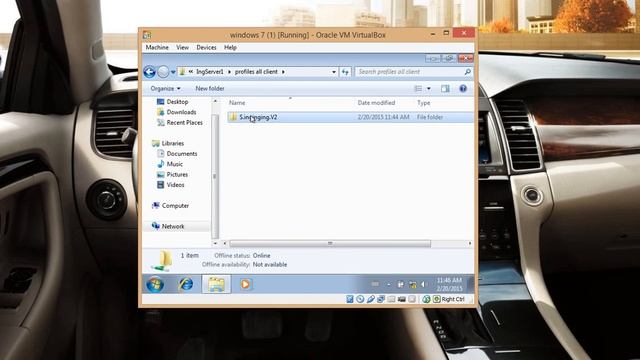640x360 pixels.
Task: Select Network in navigation pane
Action: tap(173, 226)
